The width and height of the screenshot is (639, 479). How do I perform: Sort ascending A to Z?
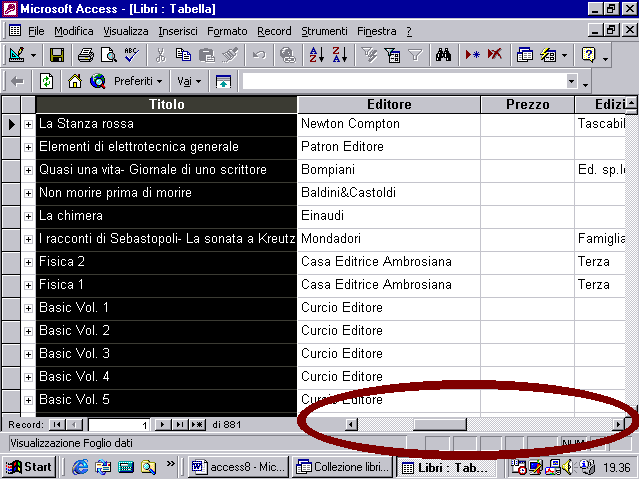point(317,55)
